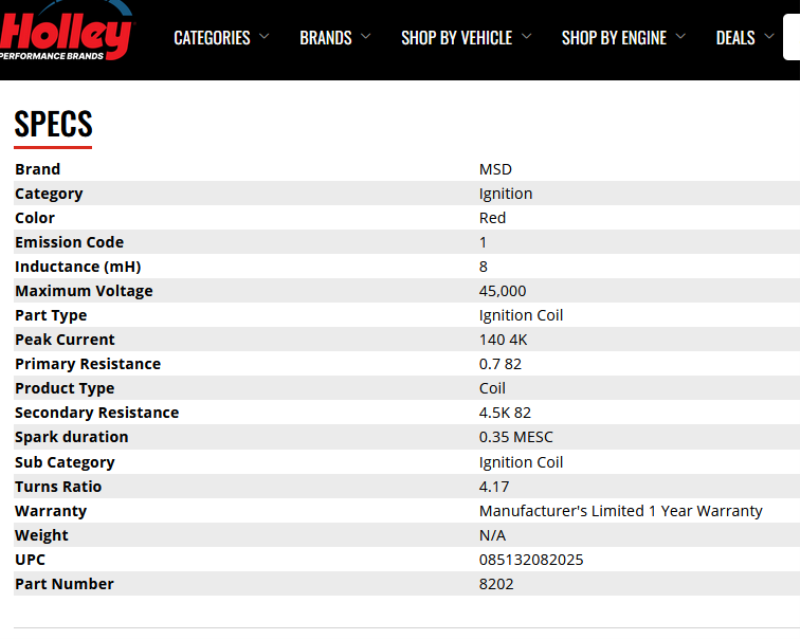Select the Primary Resistance label
800x639 pixels.
[88, 364]
